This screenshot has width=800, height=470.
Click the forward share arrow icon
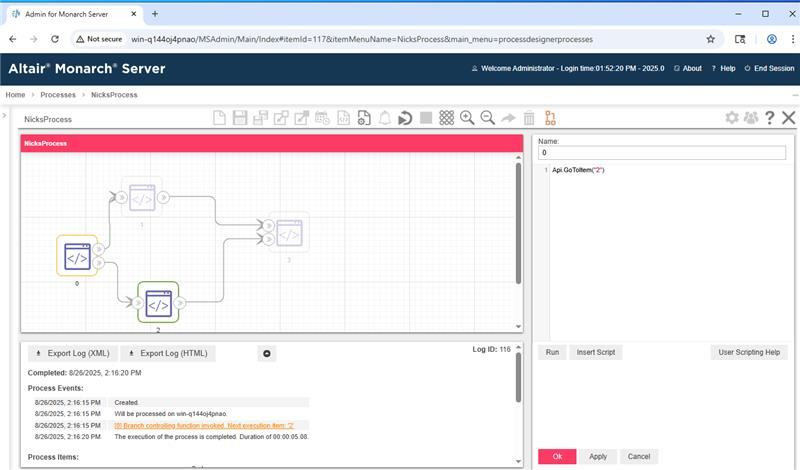[x=508, y=118]
